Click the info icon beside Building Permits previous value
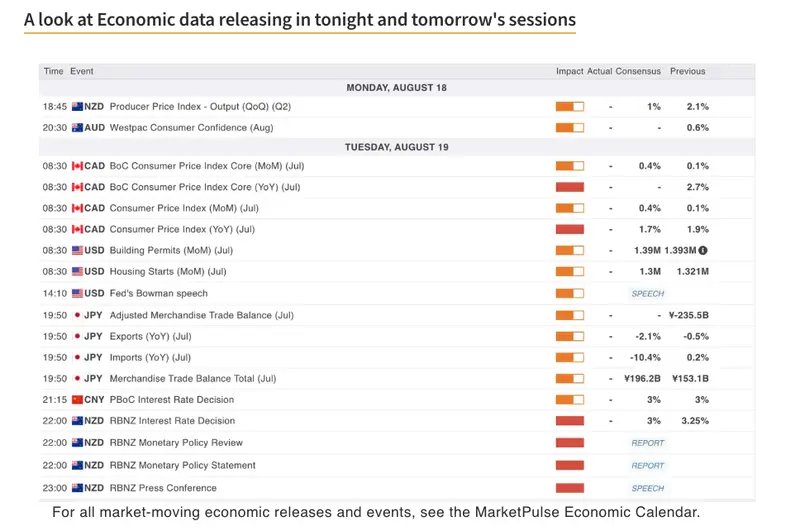Screen dimensions: 800x531 pos(704,250)
